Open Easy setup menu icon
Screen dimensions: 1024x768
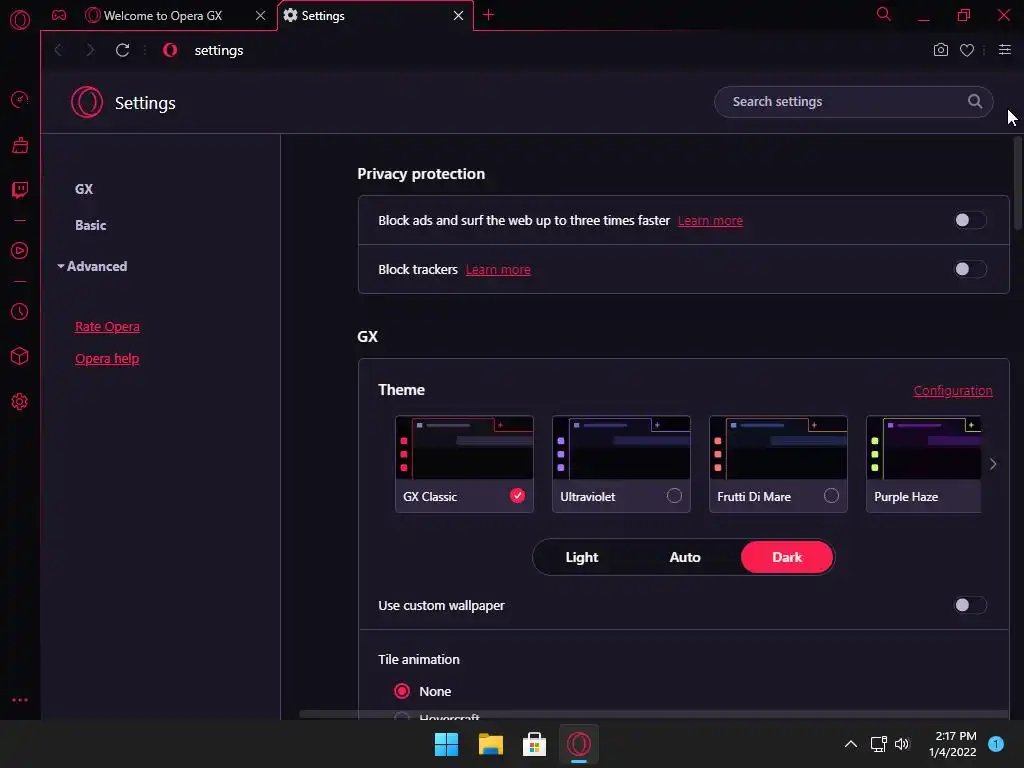1005,50
